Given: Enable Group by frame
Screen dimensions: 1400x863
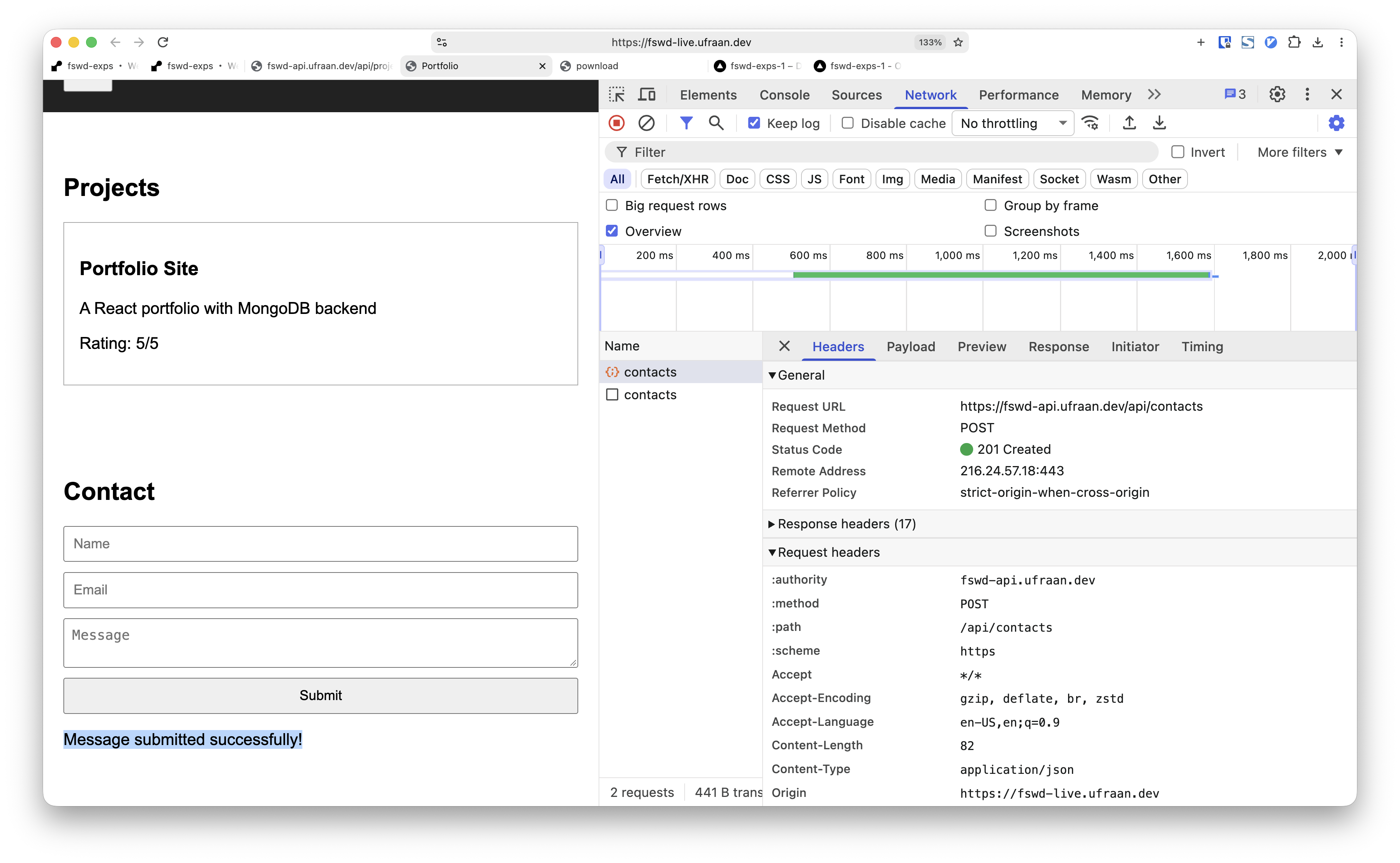Looking at the screenshot, I should tap(990, 206).
